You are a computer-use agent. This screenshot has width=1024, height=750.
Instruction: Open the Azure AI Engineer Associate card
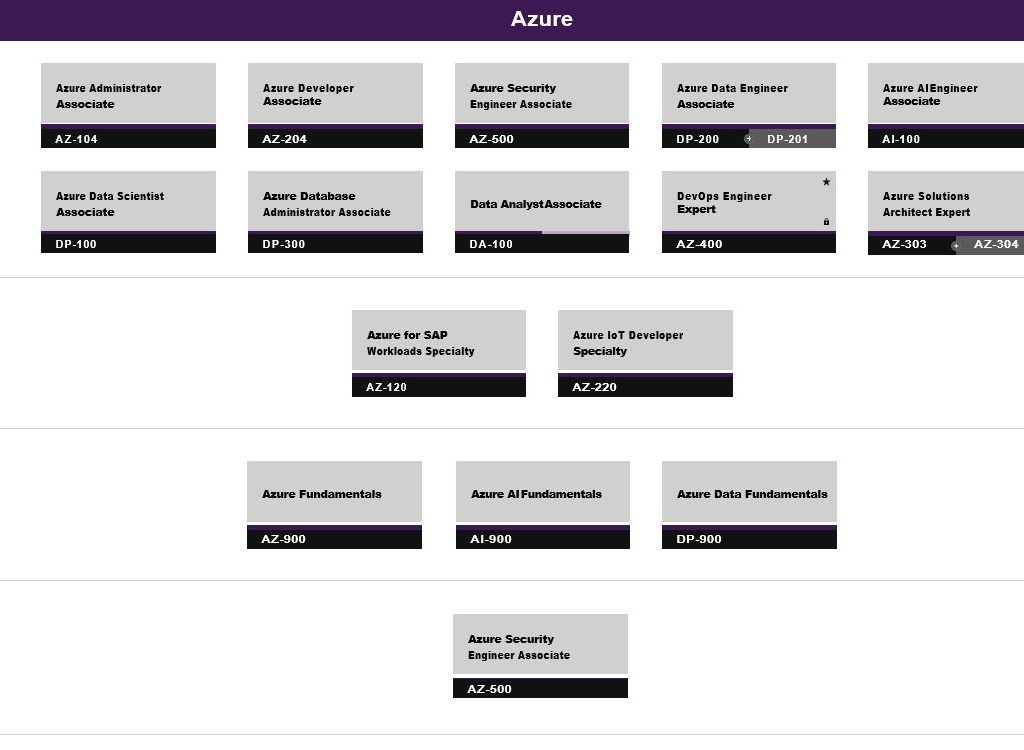point(945,95)
